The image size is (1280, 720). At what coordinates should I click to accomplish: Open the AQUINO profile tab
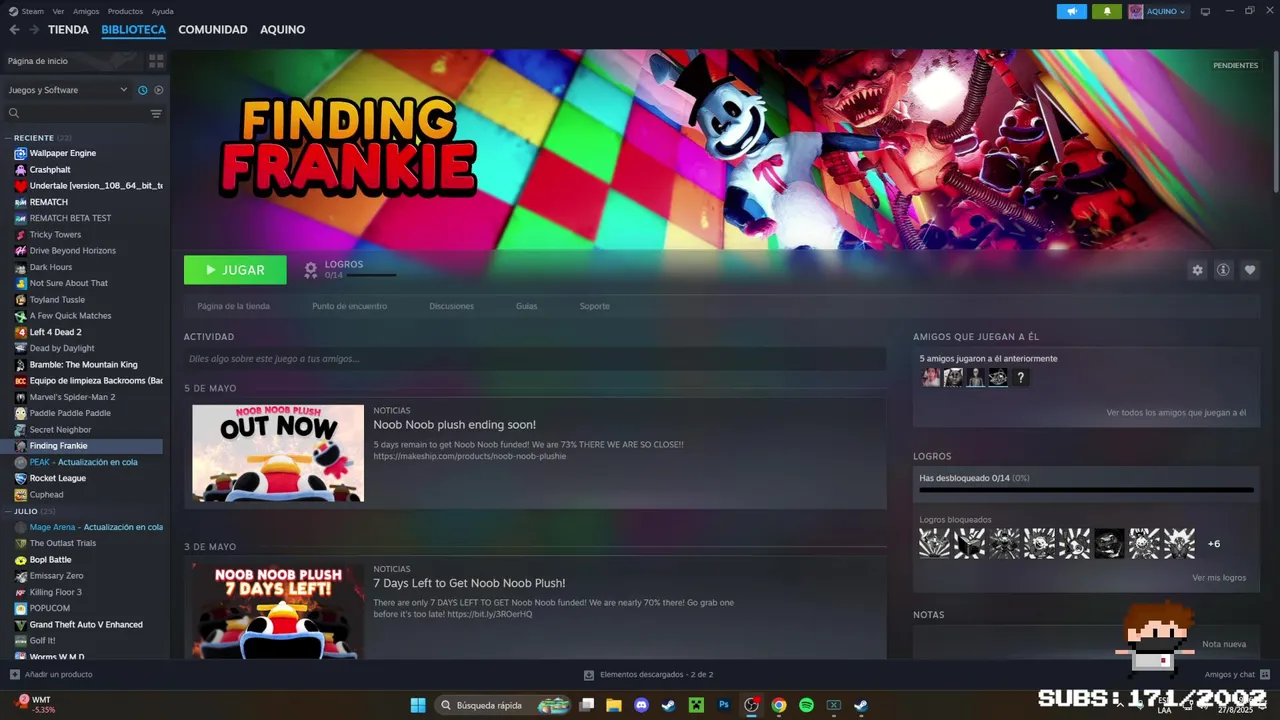click(x=283, y=30)
